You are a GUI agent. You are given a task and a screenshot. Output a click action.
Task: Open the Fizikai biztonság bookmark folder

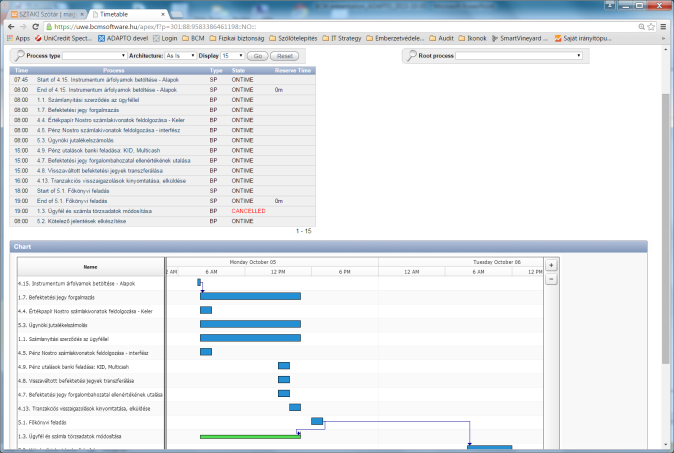coord(237,38)
